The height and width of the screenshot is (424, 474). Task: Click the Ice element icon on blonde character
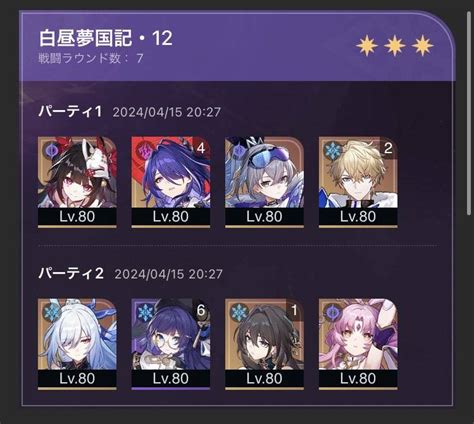[x=332, y=151]
